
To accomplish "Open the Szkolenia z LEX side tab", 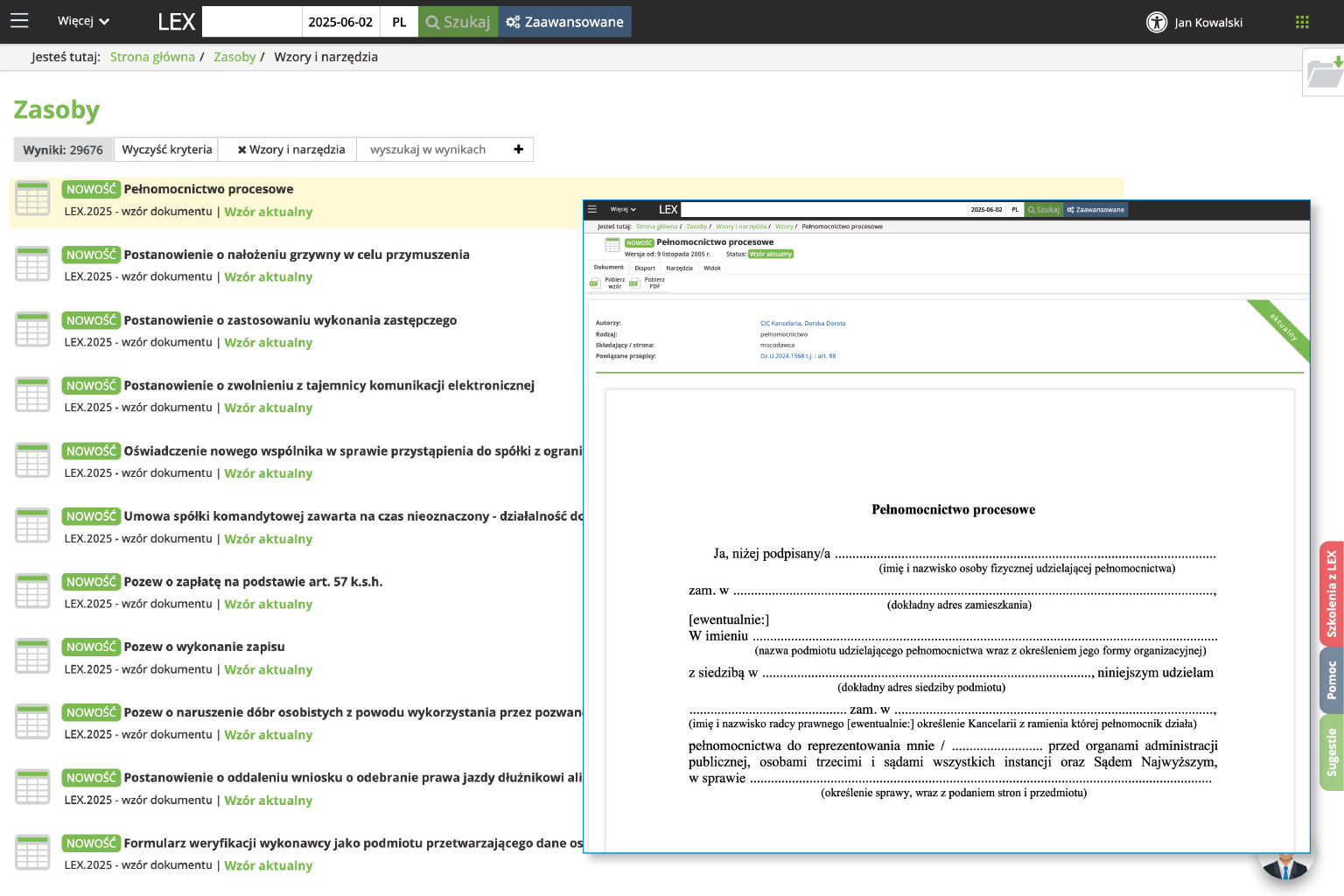I will click(1331, 593).
